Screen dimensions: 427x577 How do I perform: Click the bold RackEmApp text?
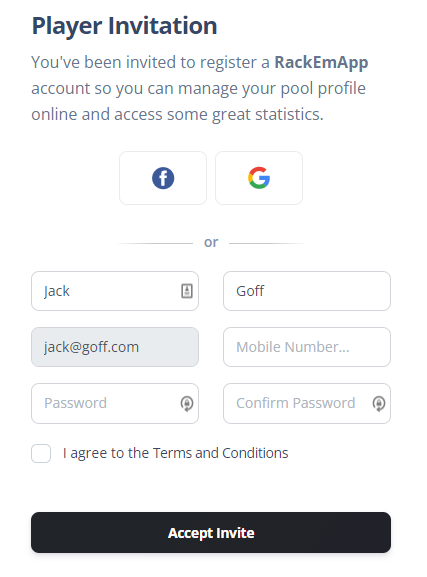click(321, 63)
